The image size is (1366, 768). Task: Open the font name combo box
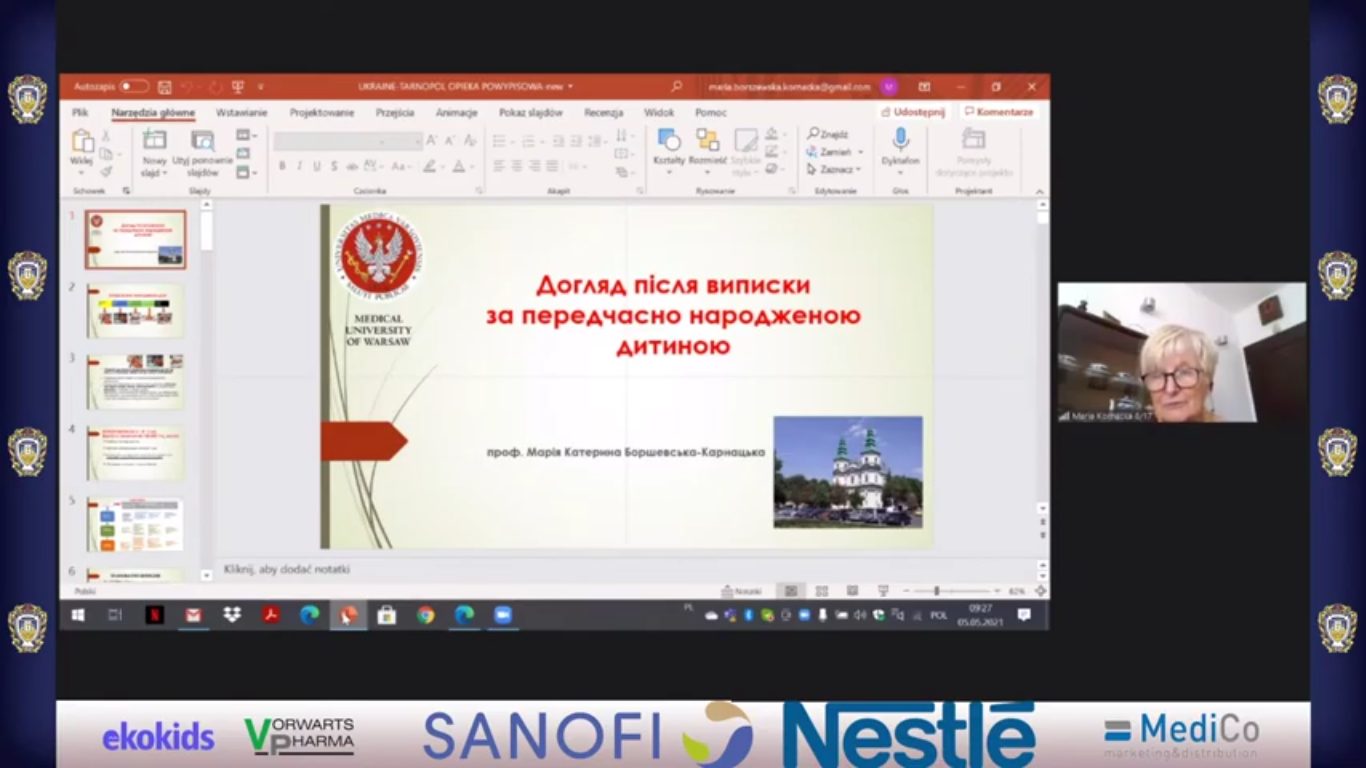[x=347, y=141]
